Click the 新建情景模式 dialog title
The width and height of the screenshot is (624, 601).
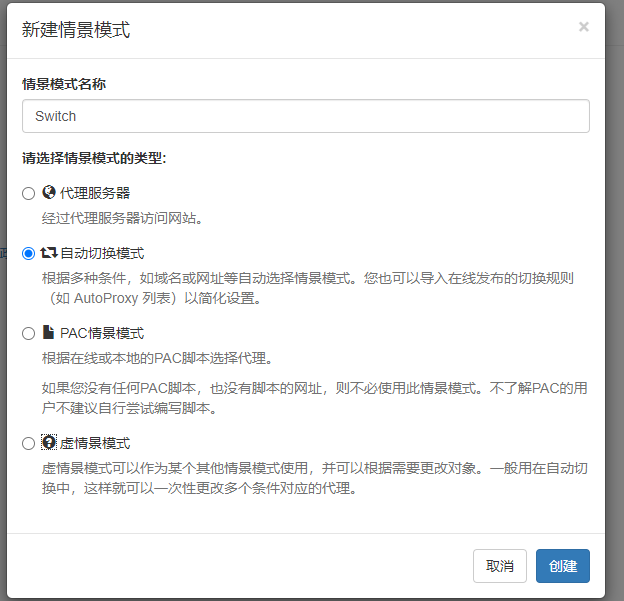76,30
